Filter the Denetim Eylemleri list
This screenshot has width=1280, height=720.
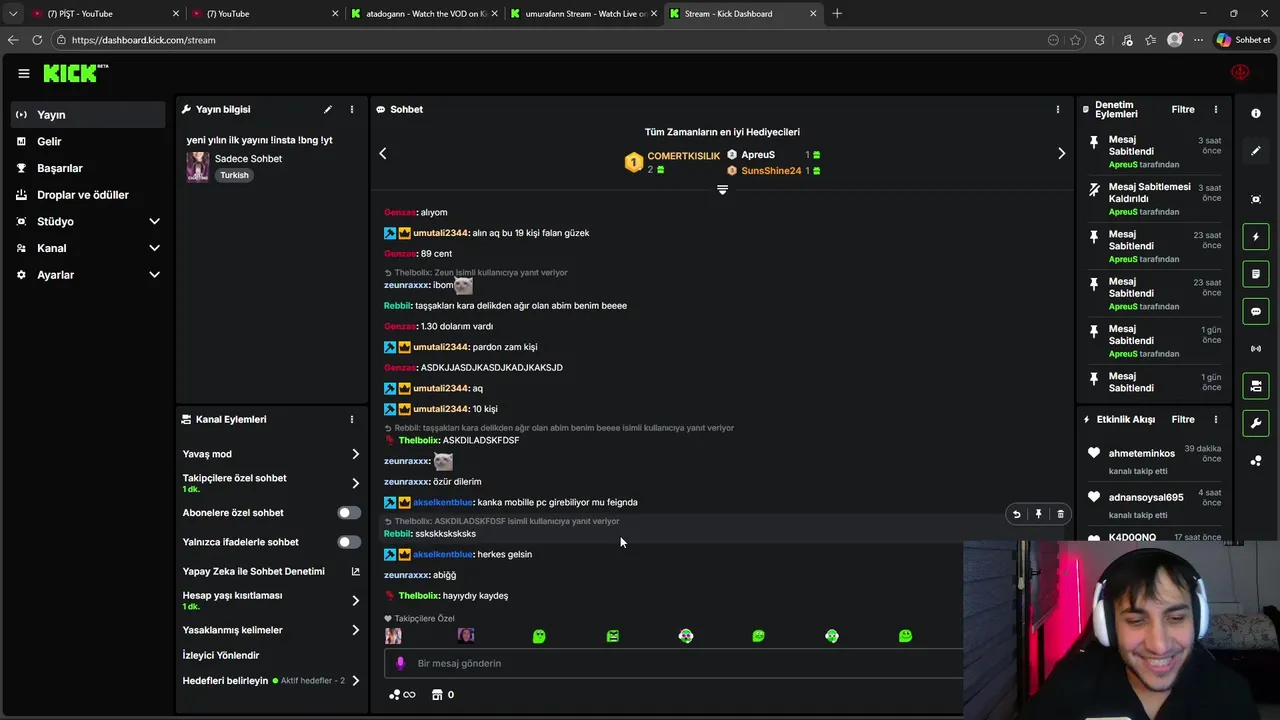point(1183,109)
